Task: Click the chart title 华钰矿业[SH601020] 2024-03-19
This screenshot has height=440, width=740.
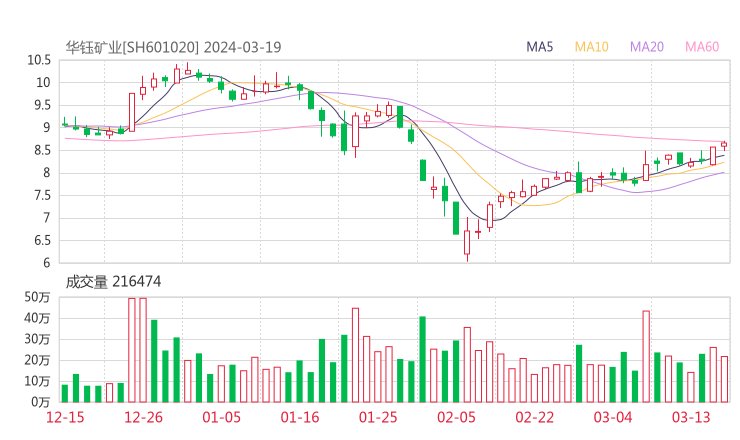Action: (x=173, y=47)
